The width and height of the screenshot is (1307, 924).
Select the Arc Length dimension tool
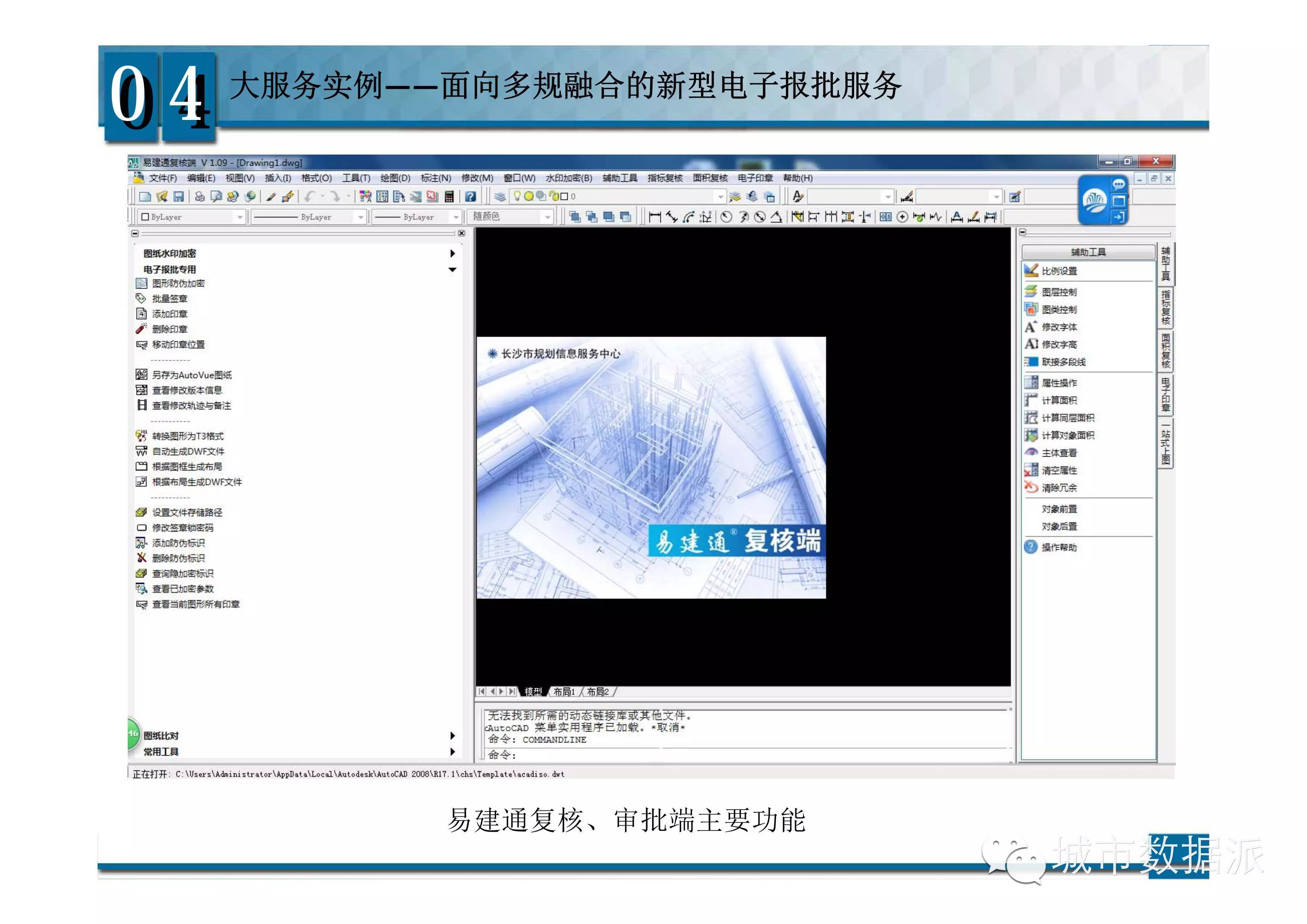[689, 217]
